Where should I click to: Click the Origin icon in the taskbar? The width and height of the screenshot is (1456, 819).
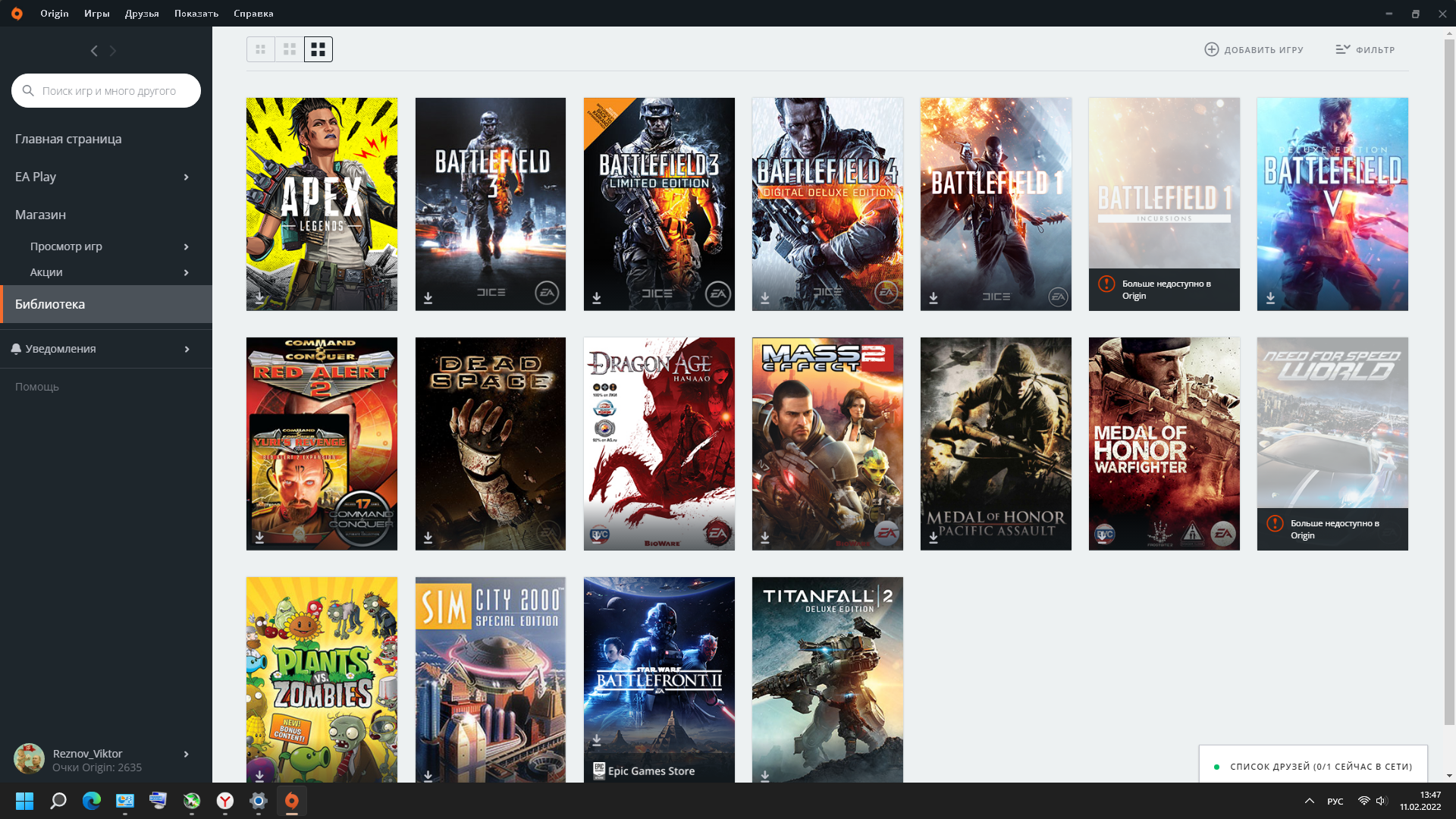[291, 801]
